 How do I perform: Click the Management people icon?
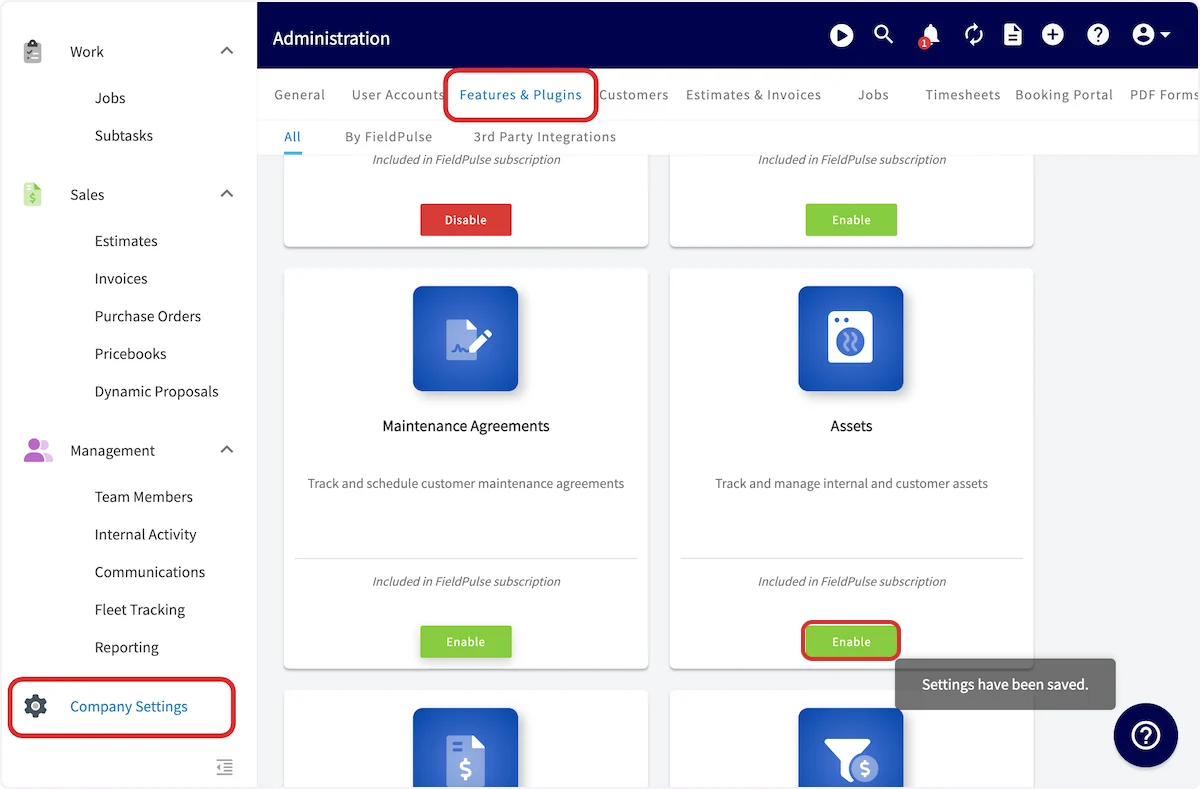tap(38, 450)
